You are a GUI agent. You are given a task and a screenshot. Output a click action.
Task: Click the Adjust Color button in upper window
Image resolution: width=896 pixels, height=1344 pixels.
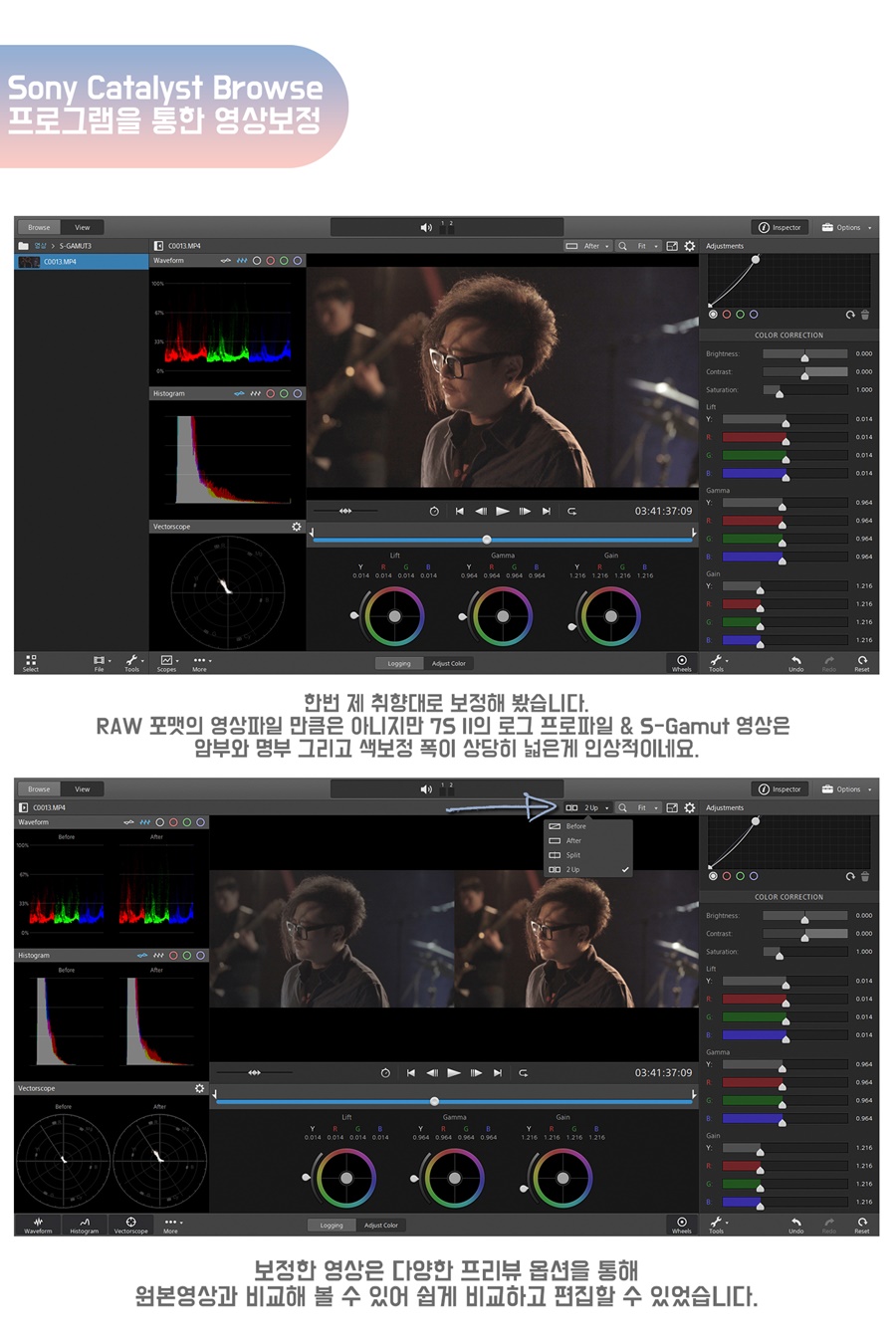(x=448, y=663)
